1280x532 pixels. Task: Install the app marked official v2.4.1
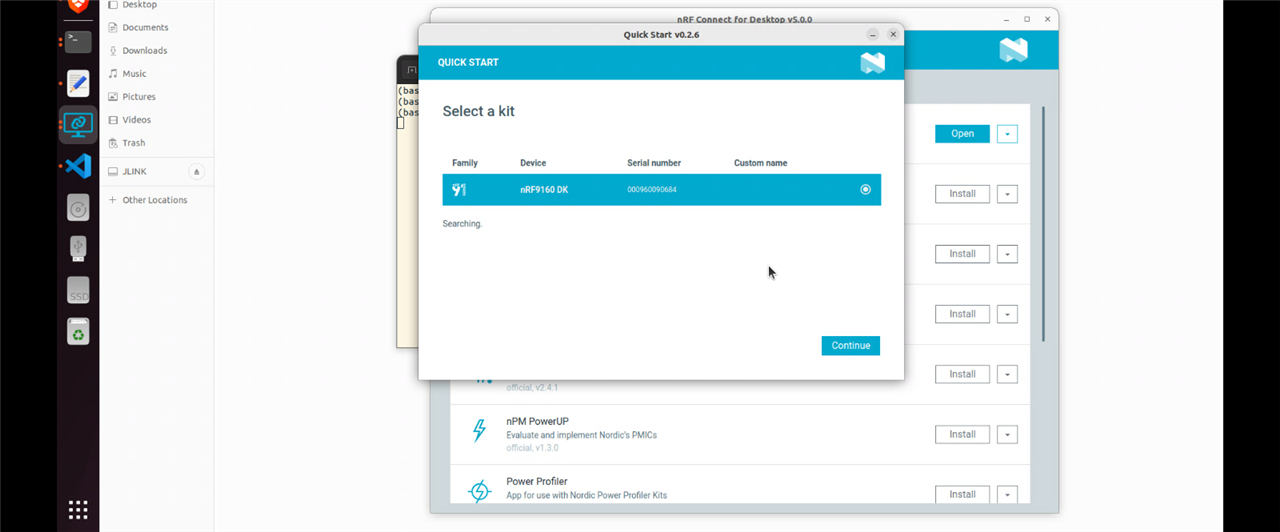pos(962,374)
